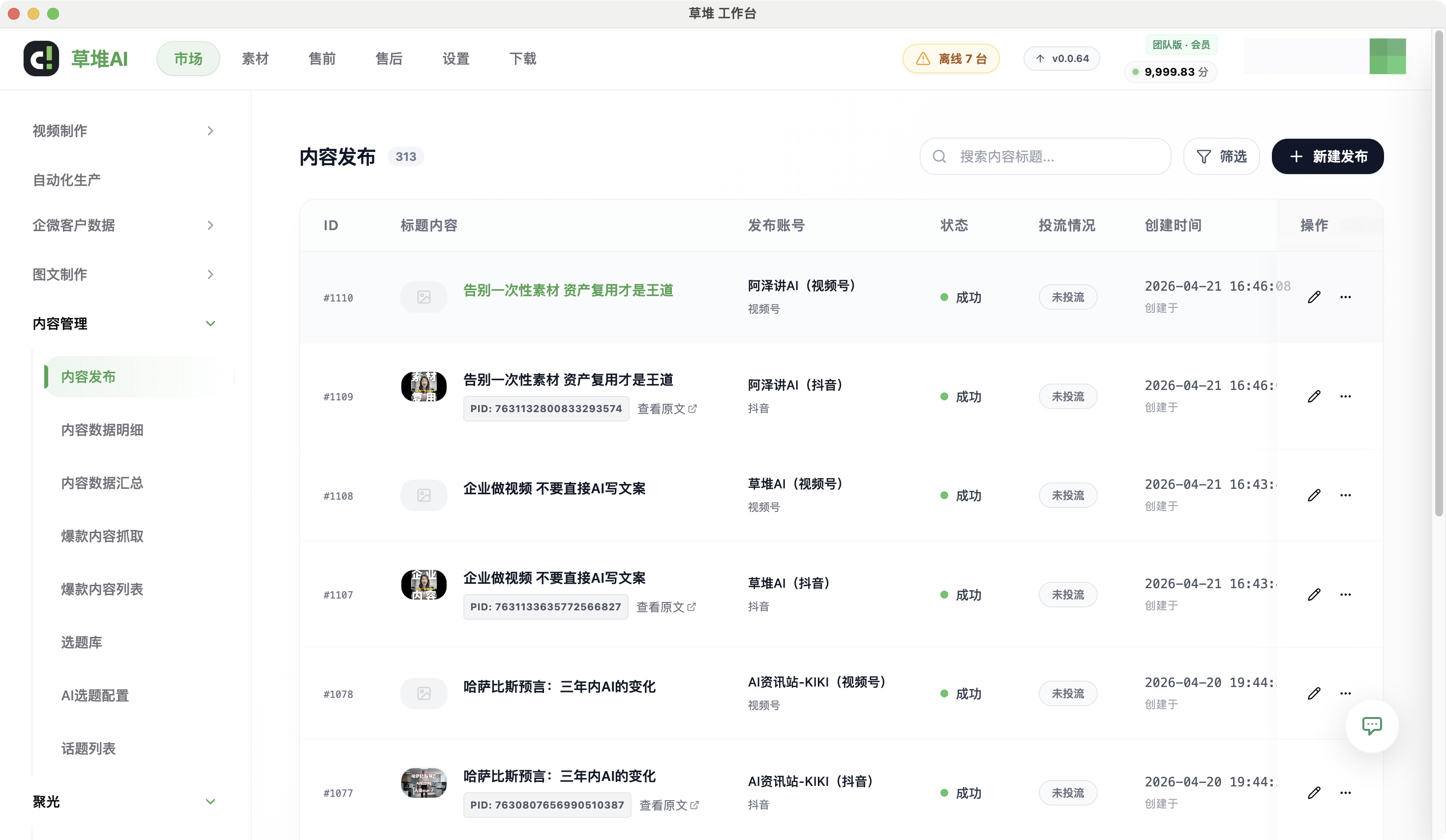Open more options menu for row #1078
This screenshot has width=1446, height=840.
point(1346,693)
